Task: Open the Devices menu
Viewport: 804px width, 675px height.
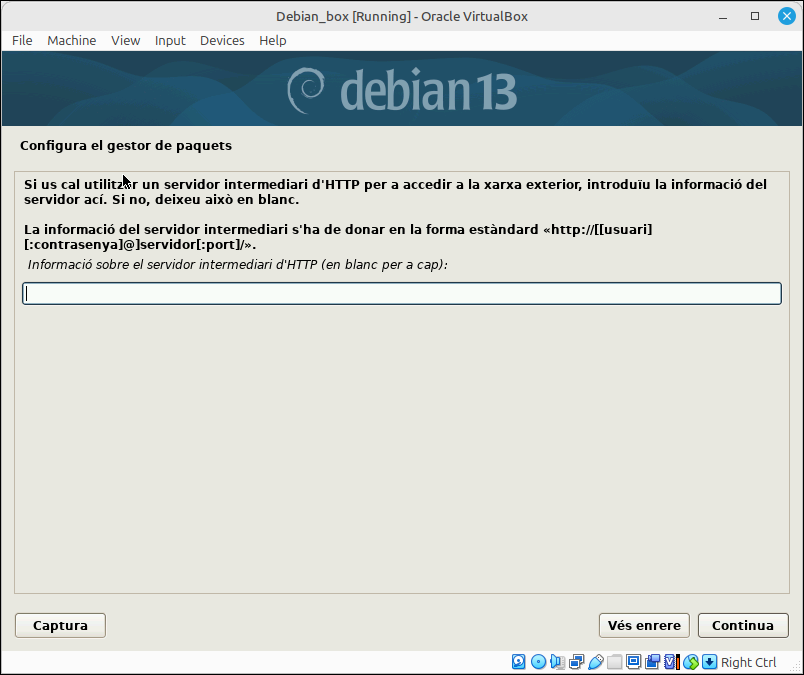Action: coord(222,41)
